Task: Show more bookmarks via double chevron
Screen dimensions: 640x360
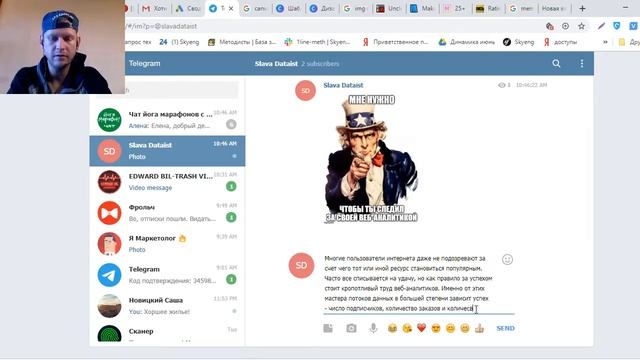Action: (x=605, y=42)
